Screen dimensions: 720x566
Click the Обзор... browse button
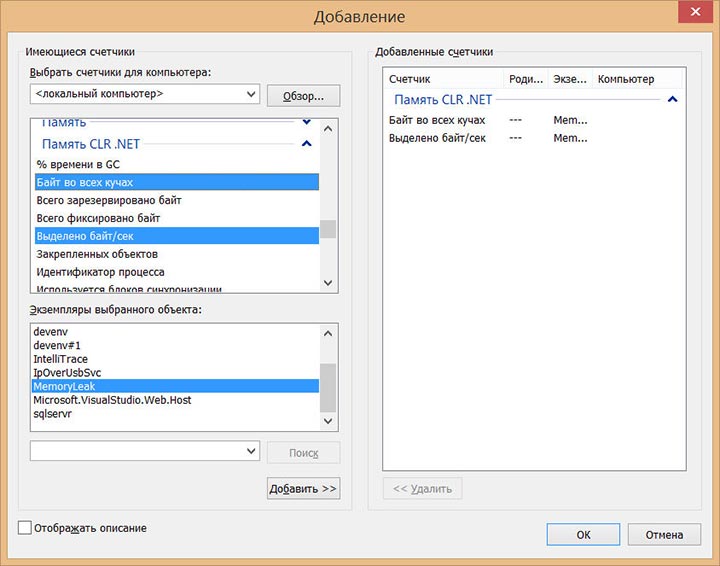coord(304,96)
